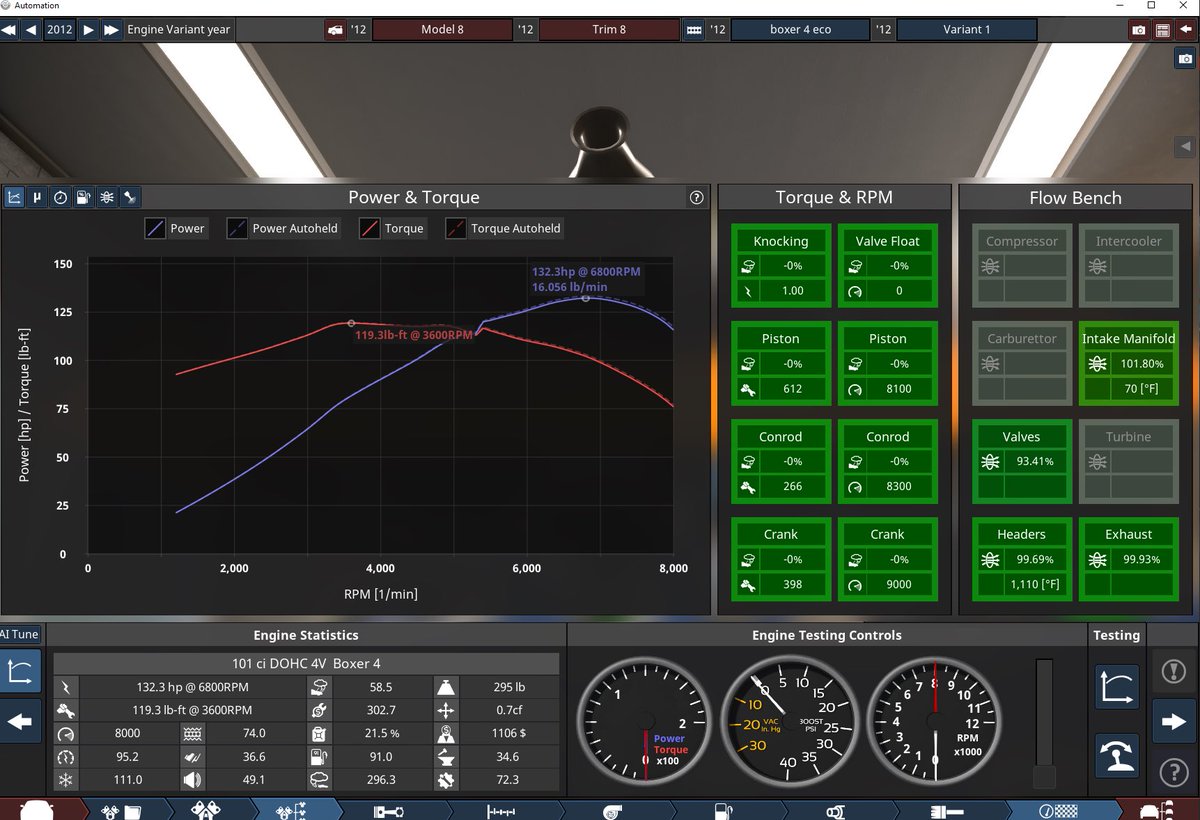
Task: Click the dyno gauge test icon in Testing panel
Action: 1117,755
